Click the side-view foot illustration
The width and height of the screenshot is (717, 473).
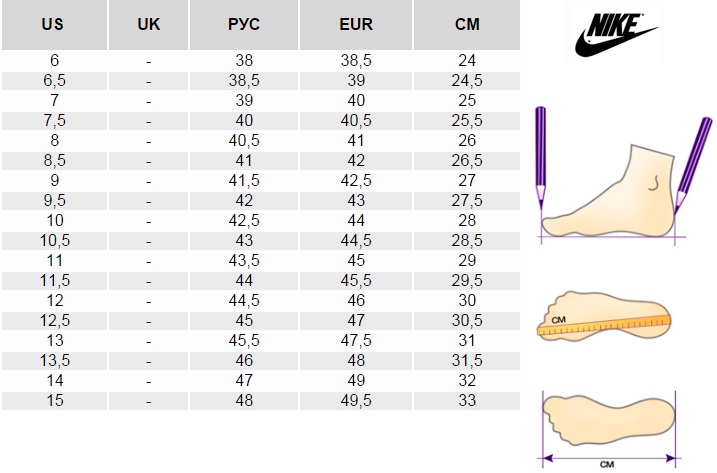click(608, 191)
